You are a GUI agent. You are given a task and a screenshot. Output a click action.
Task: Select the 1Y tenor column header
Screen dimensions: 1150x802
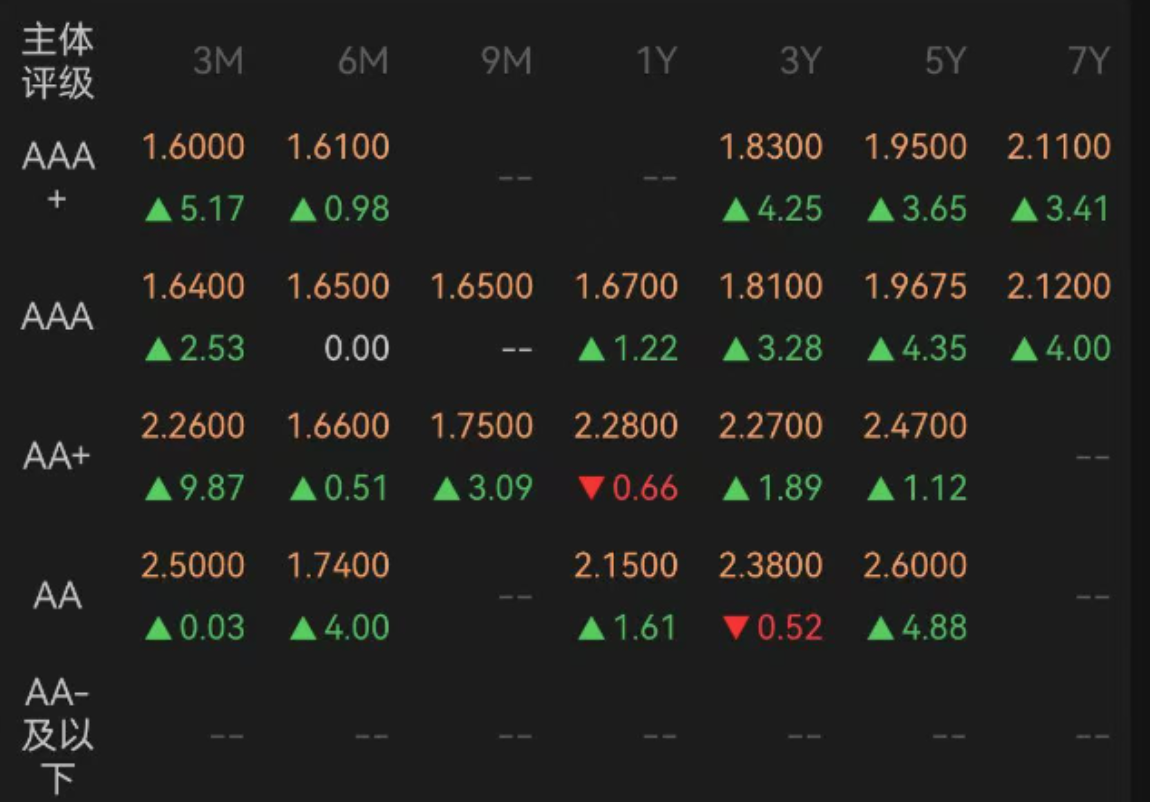(656, 60)
